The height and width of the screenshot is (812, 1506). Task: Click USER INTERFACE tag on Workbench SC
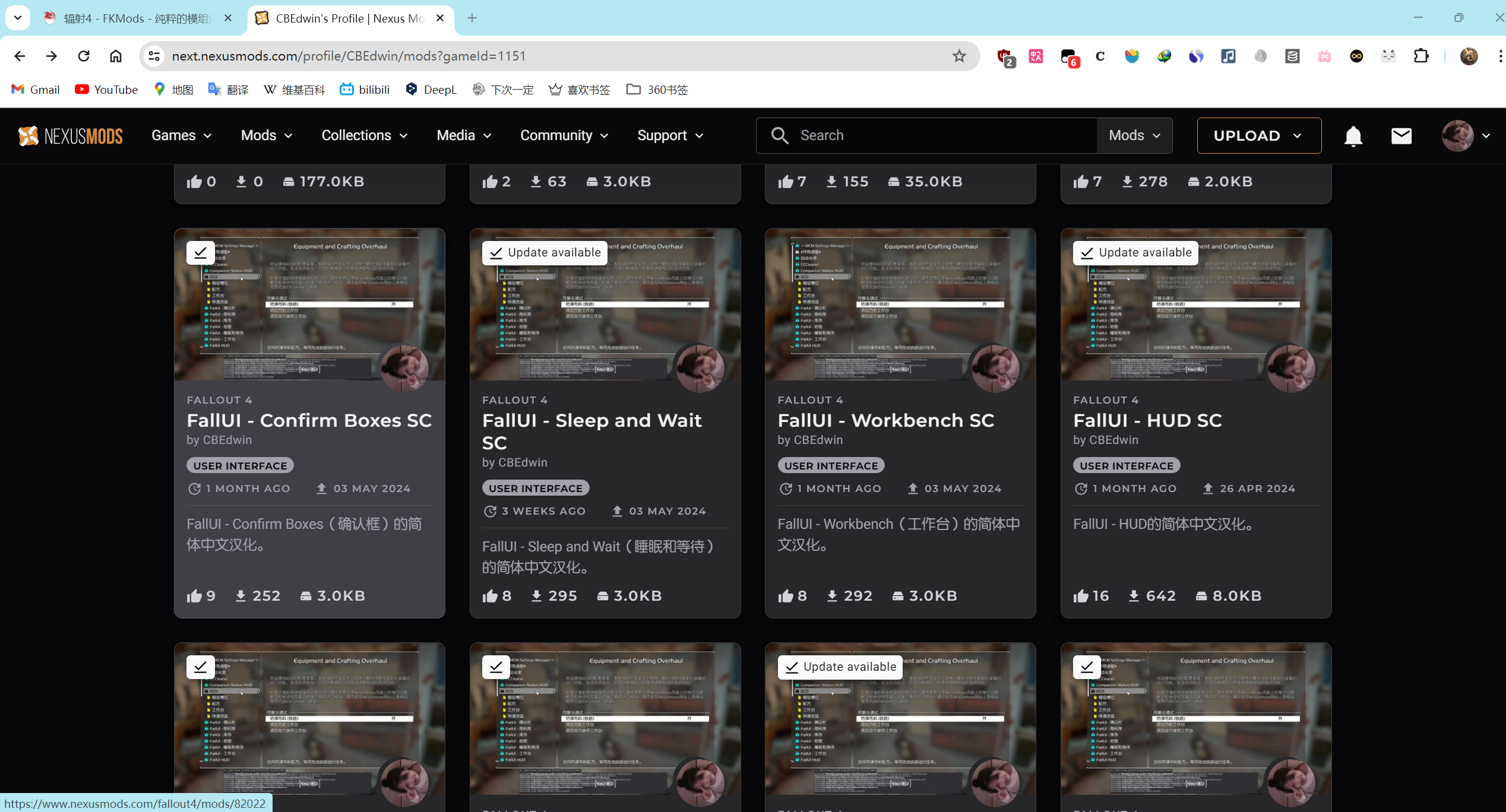pyautogui.click(x=831, y=466)
